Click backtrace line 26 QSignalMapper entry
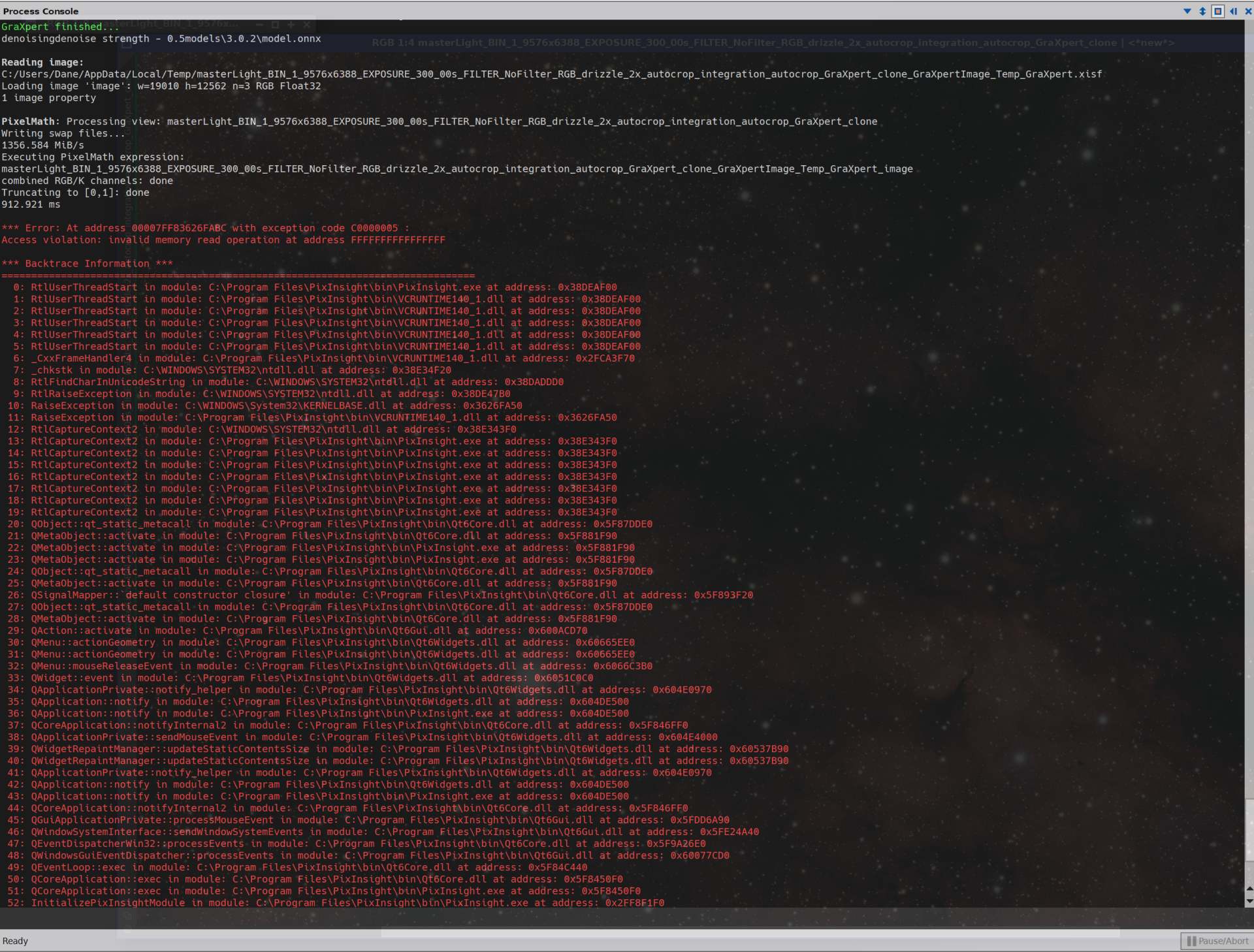1254x952 pixels. (380, 595)
